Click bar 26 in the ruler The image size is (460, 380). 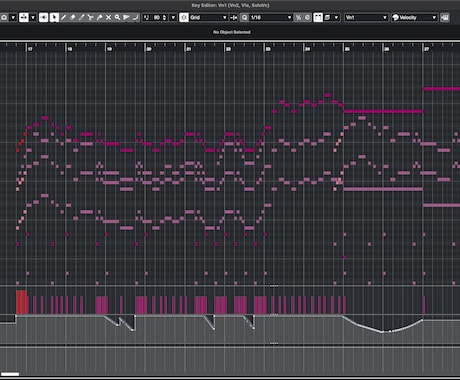[x=387, y=49]
